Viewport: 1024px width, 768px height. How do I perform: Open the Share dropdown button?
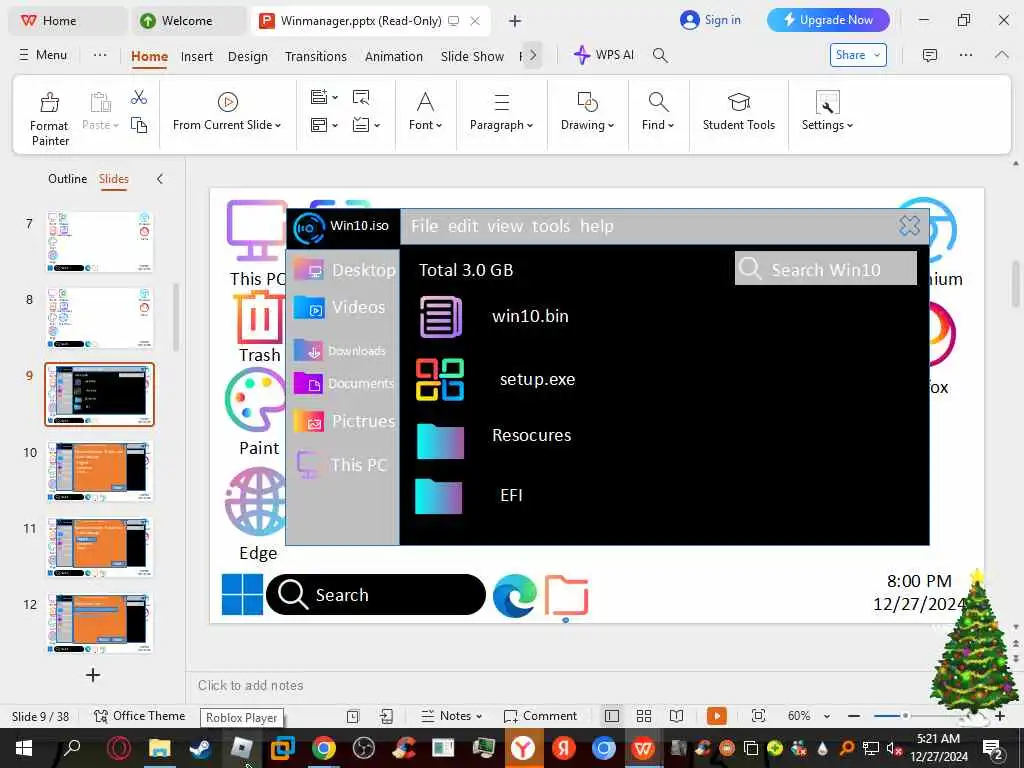(x=858, y=55)
